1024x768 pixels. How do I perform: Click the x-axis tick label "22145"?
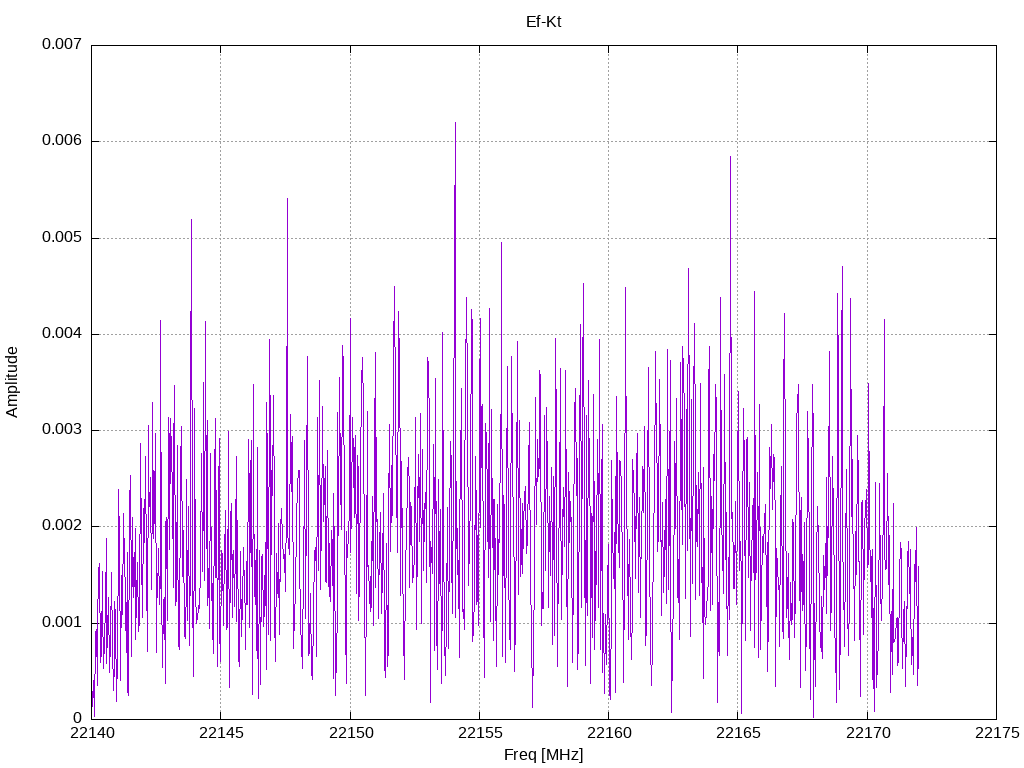[221, 733]
